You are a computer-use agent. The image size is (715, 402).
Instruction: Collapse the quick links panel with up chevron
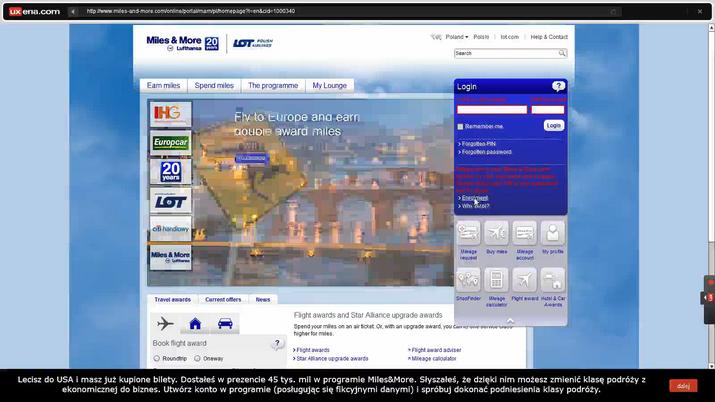(510, 321)
